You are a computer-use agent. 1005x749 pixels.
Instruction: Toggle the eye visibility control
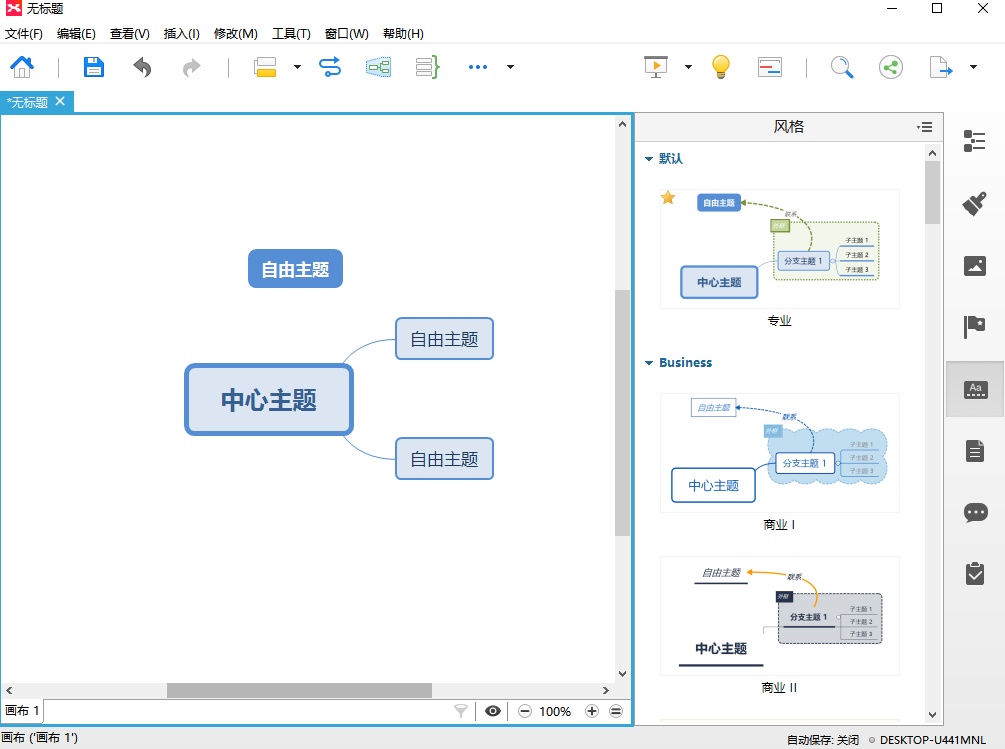pos(493,711)
